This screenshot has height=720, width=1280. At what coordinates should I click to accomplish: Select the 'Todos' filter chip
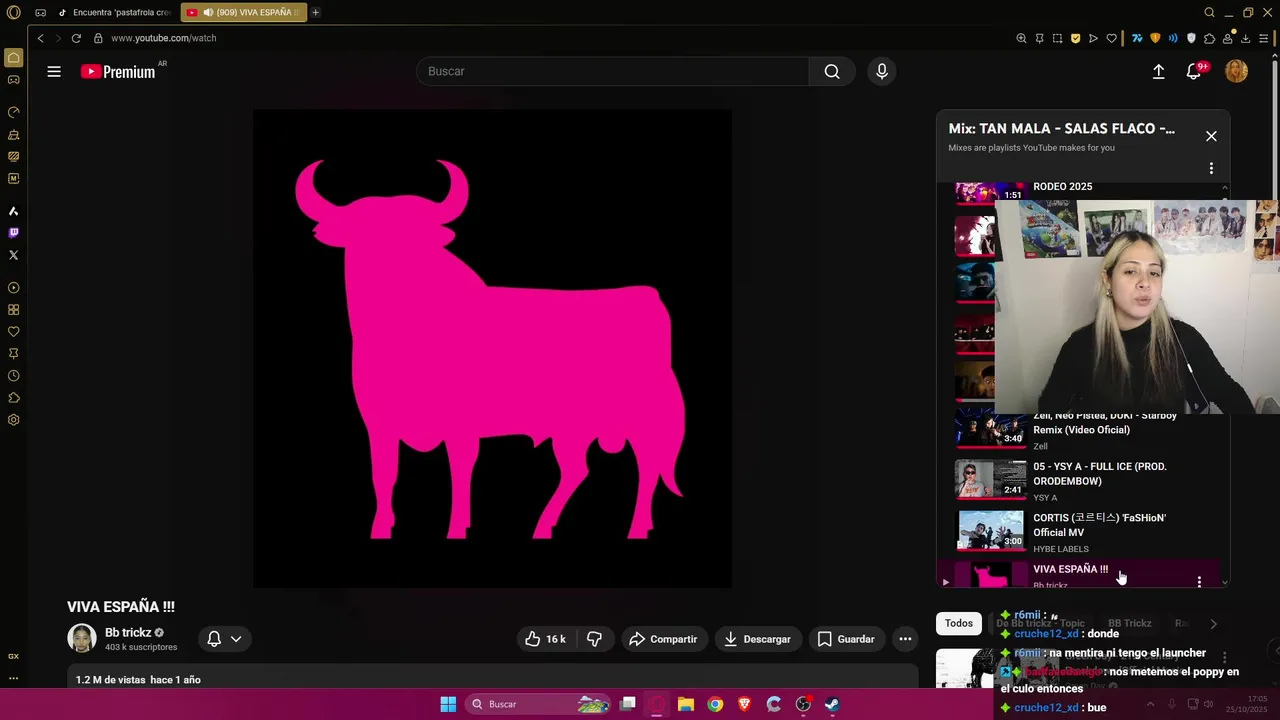pyautogui.click(x=959, y=624)
